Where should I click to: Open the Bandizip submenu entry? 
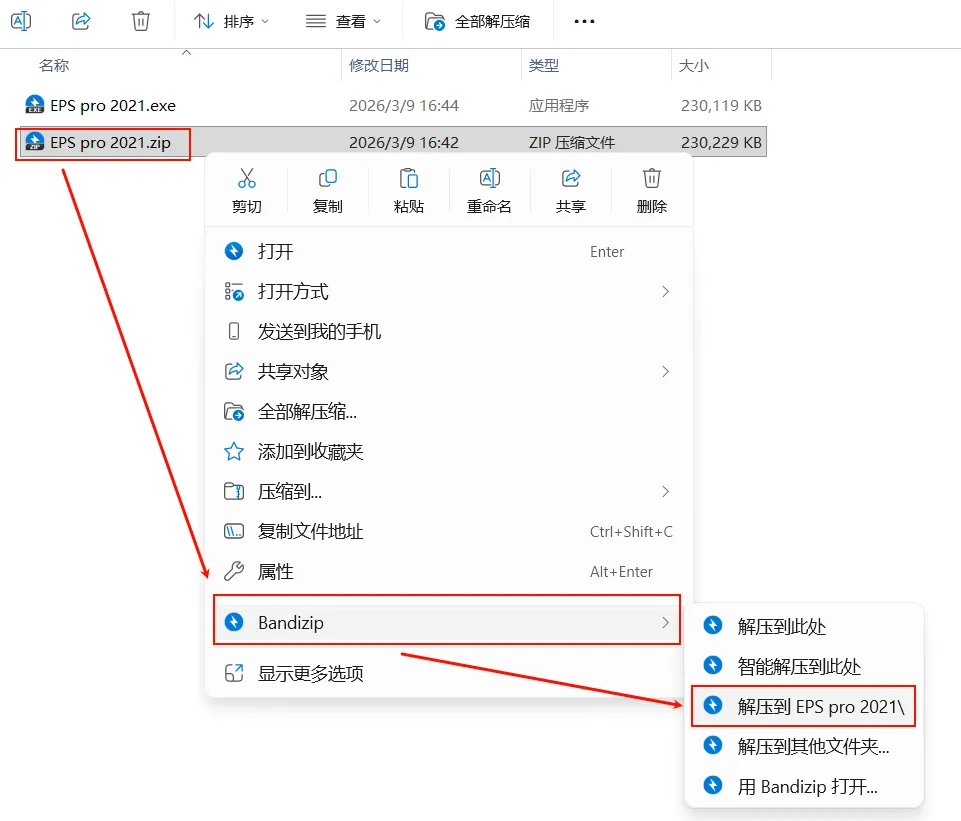pos(447,622)
